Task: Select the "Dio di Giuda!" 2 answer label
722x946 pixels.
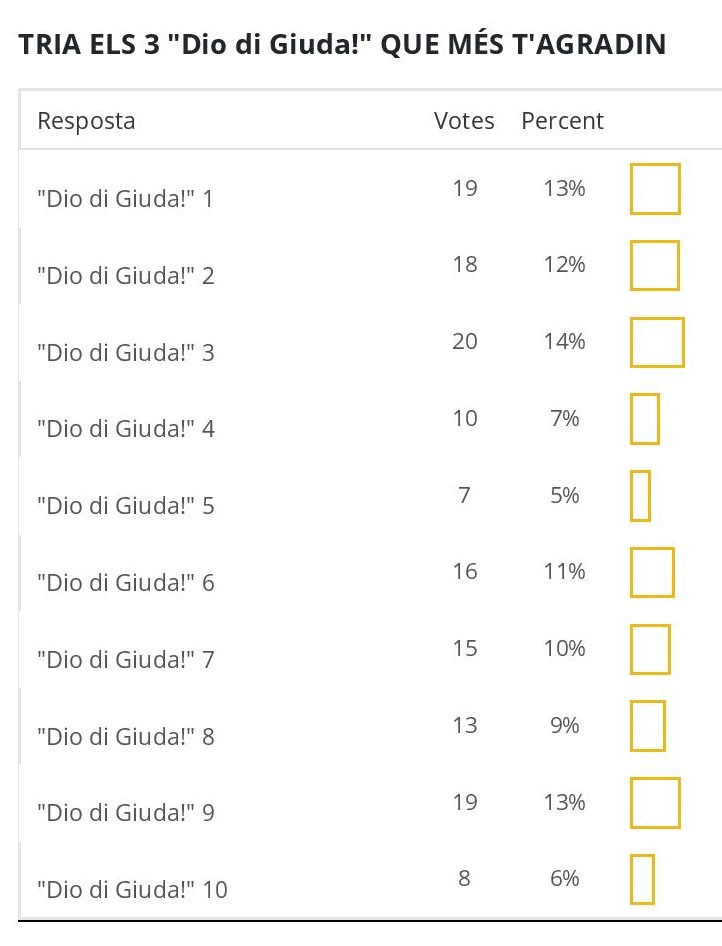Action: 125,276
